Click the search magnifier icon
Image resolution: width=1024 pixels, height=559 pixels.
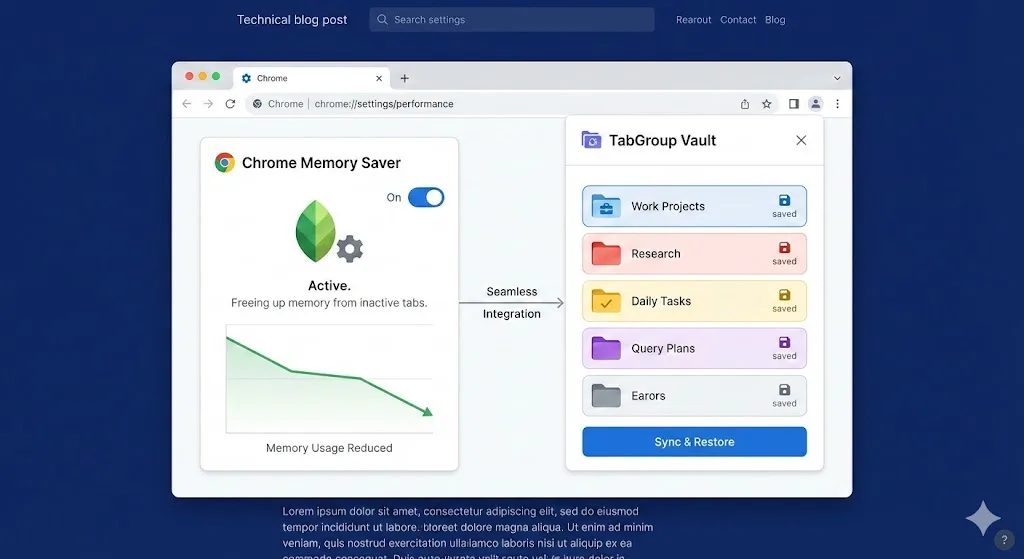[383, 20]
